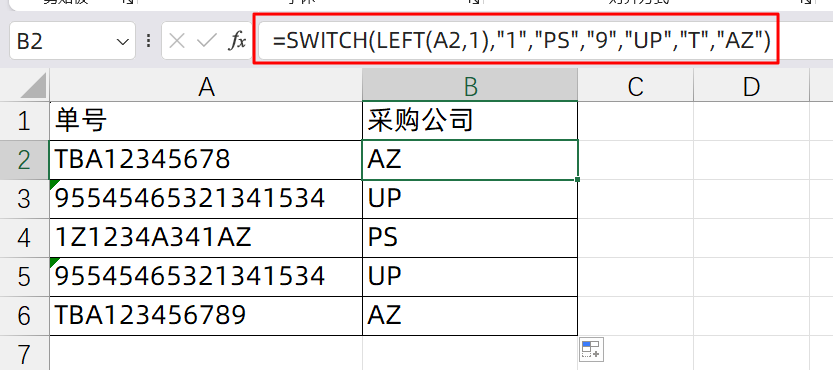Select row 2 header
This screenshot has height=370, width=833.
[x=24, y=160]
